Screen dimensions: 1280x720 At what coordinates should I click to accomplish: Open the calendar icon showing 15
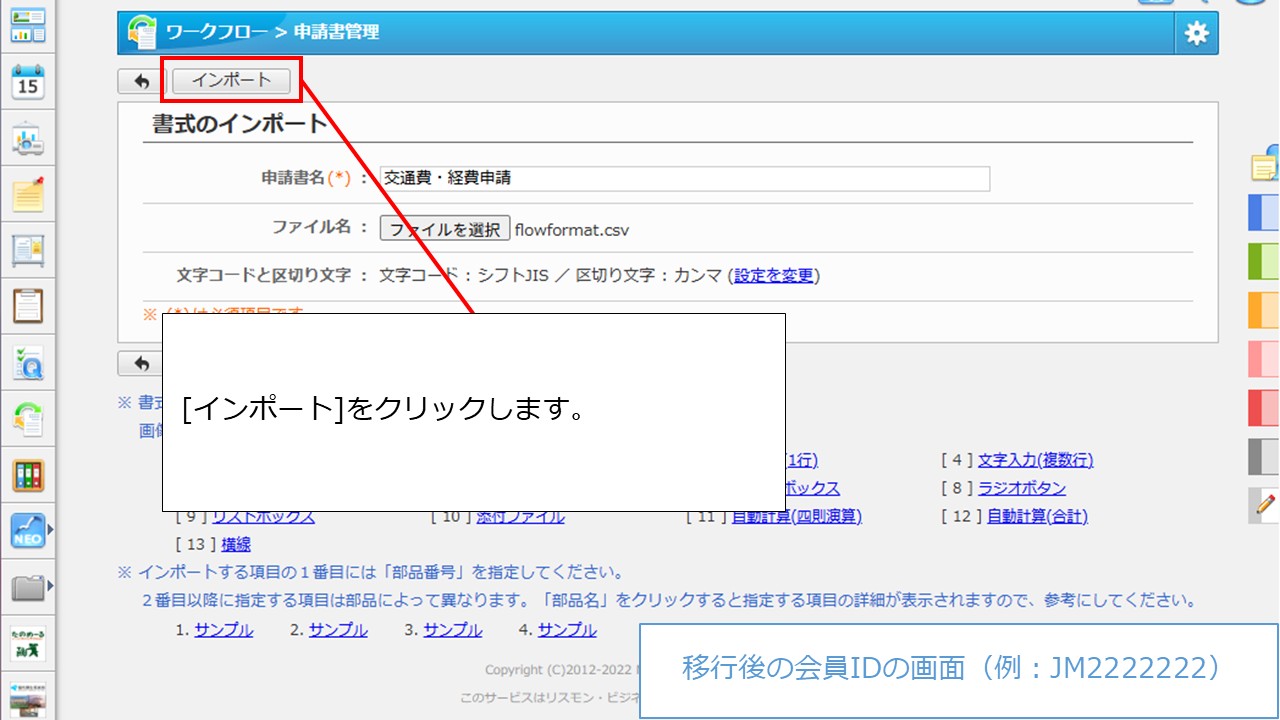pyautogui.click(x=28, y=82)
